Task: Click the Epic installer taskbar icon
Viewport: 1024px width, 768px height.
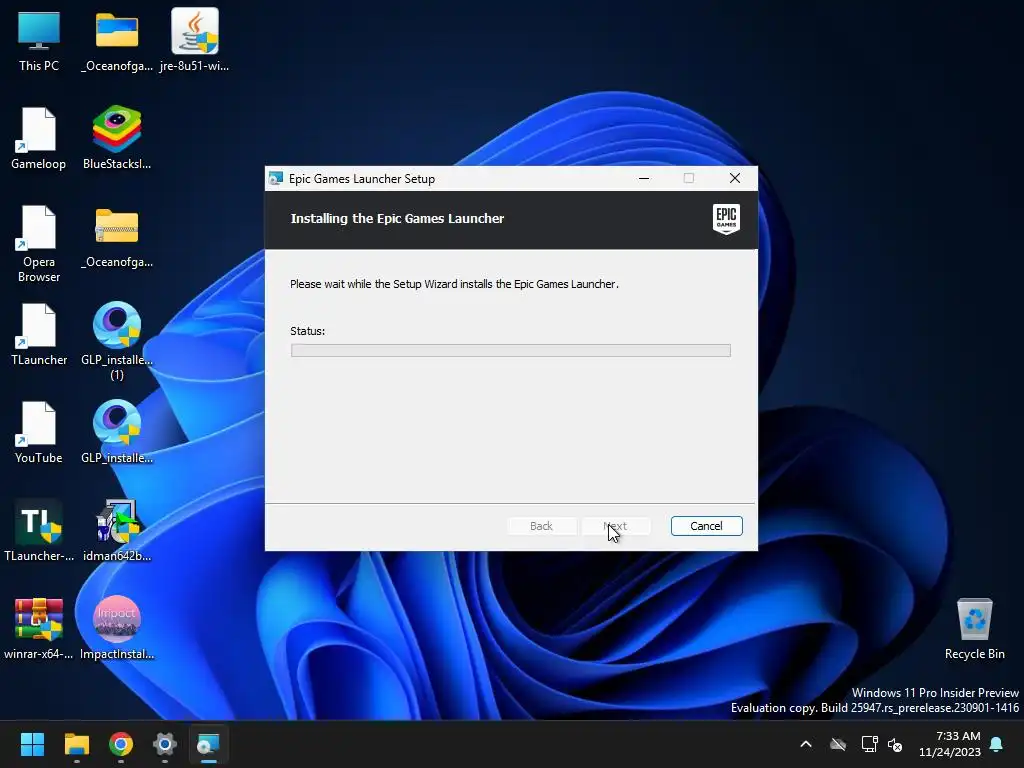Action: (x=208, y=744)
